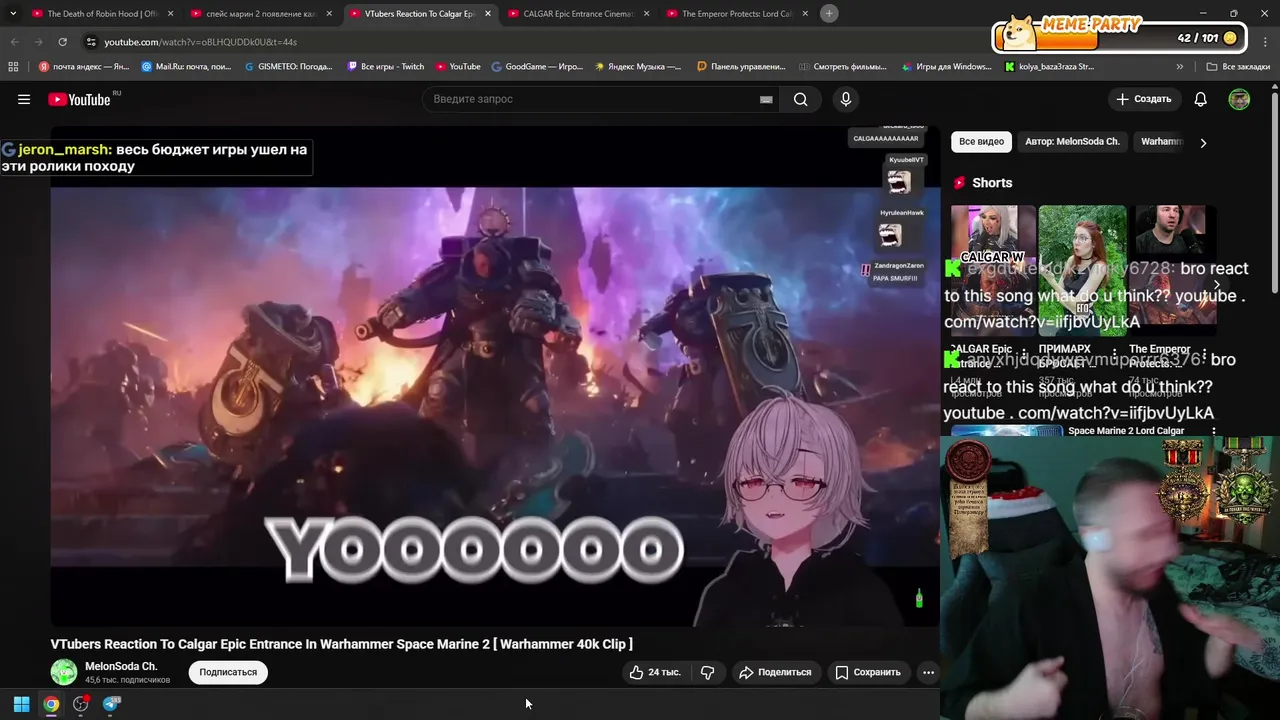Start voice search with microphone icon
Screen dimensions: 1280x720
[x=846, y=99]
